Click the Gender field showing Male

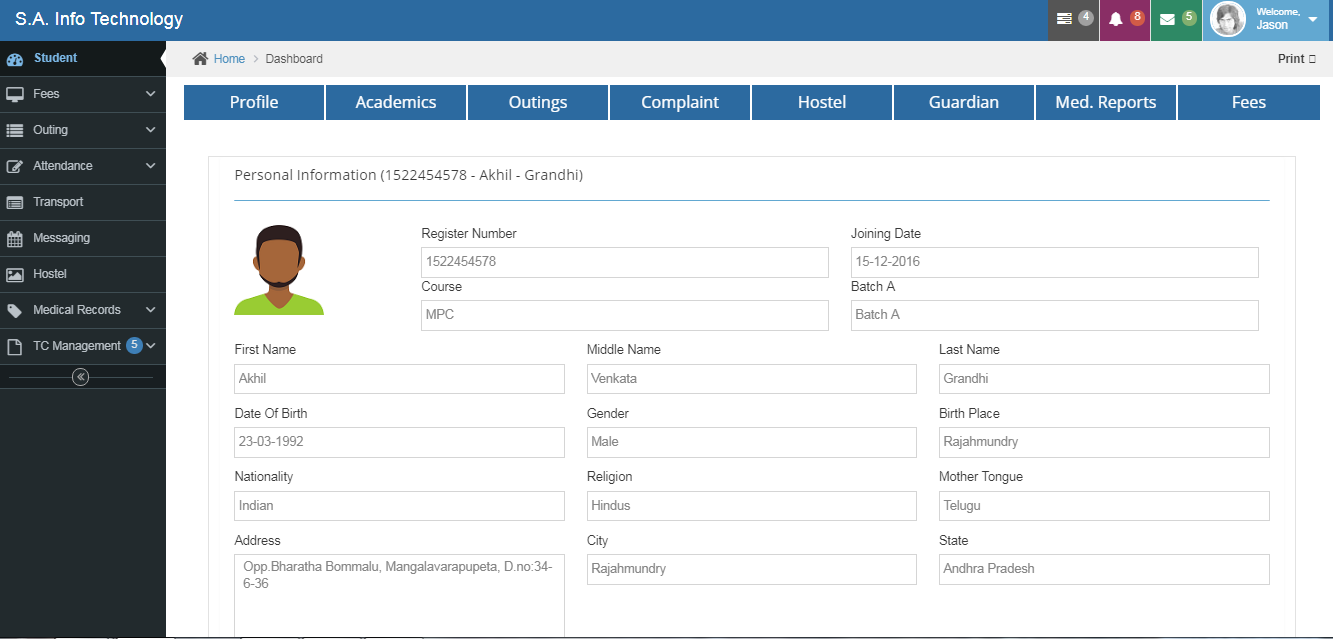click(752, 442)
